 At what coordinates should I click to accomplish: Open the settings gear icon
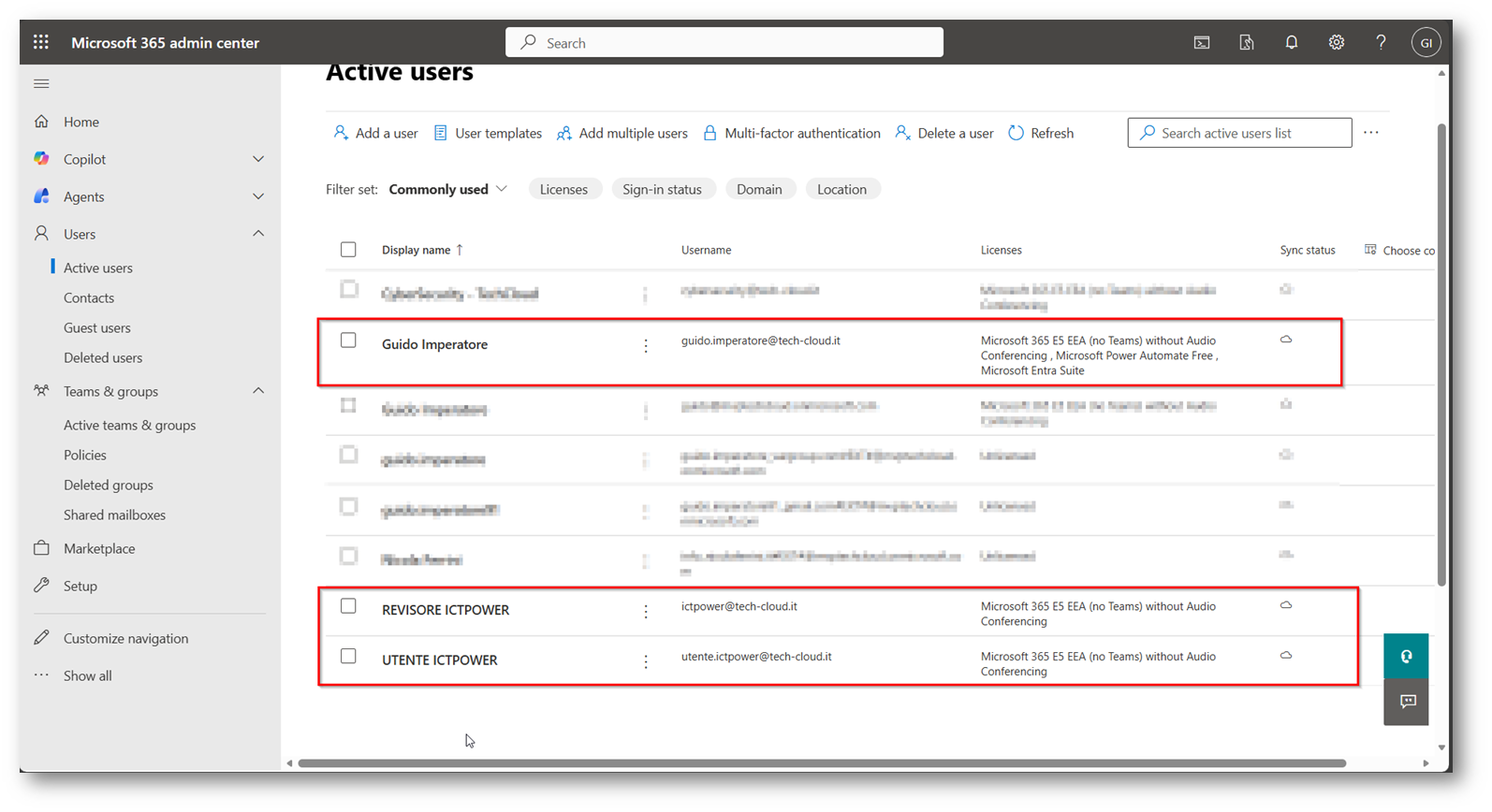(1337, 42)
